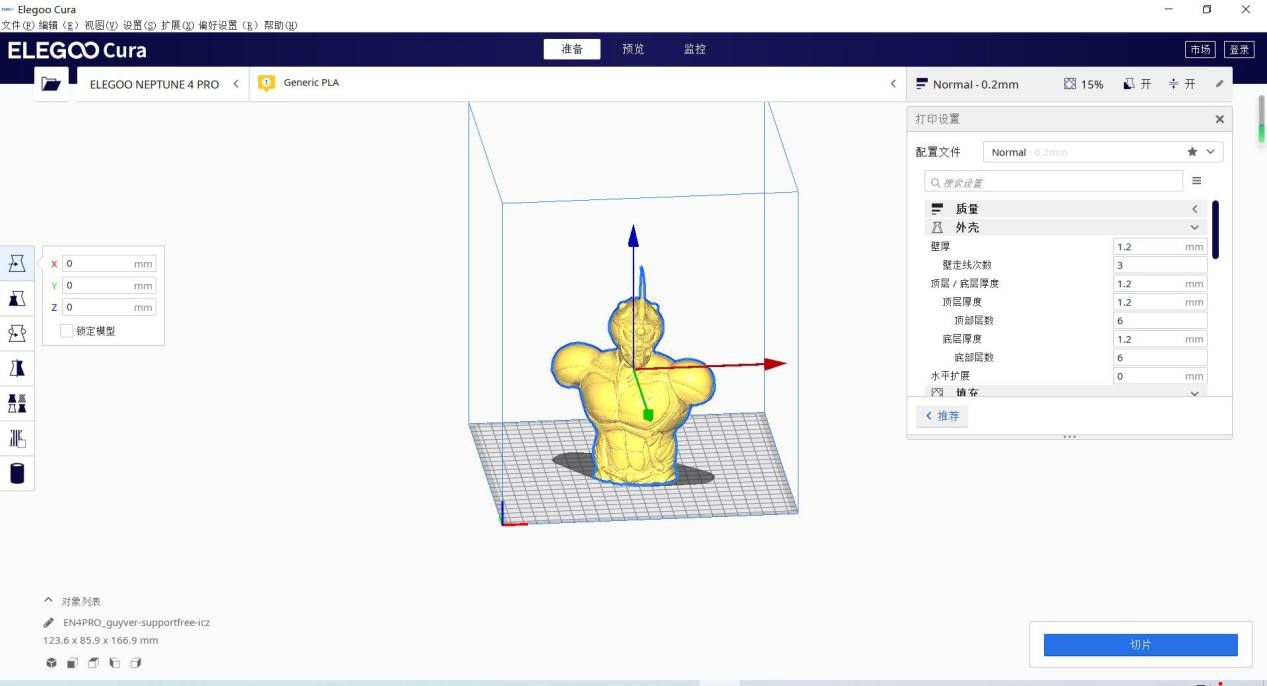Open the 编辑 menu
Viewport: 1267px width, 686px height.
click(59, 25)
